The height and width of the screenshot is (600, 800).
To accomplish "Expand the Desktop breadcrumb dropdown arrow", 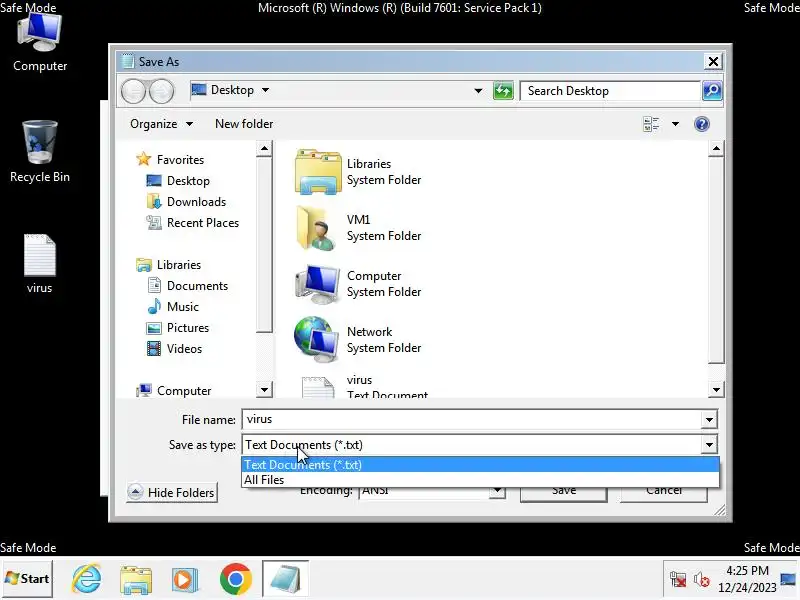I will click(x=265, y=90).
